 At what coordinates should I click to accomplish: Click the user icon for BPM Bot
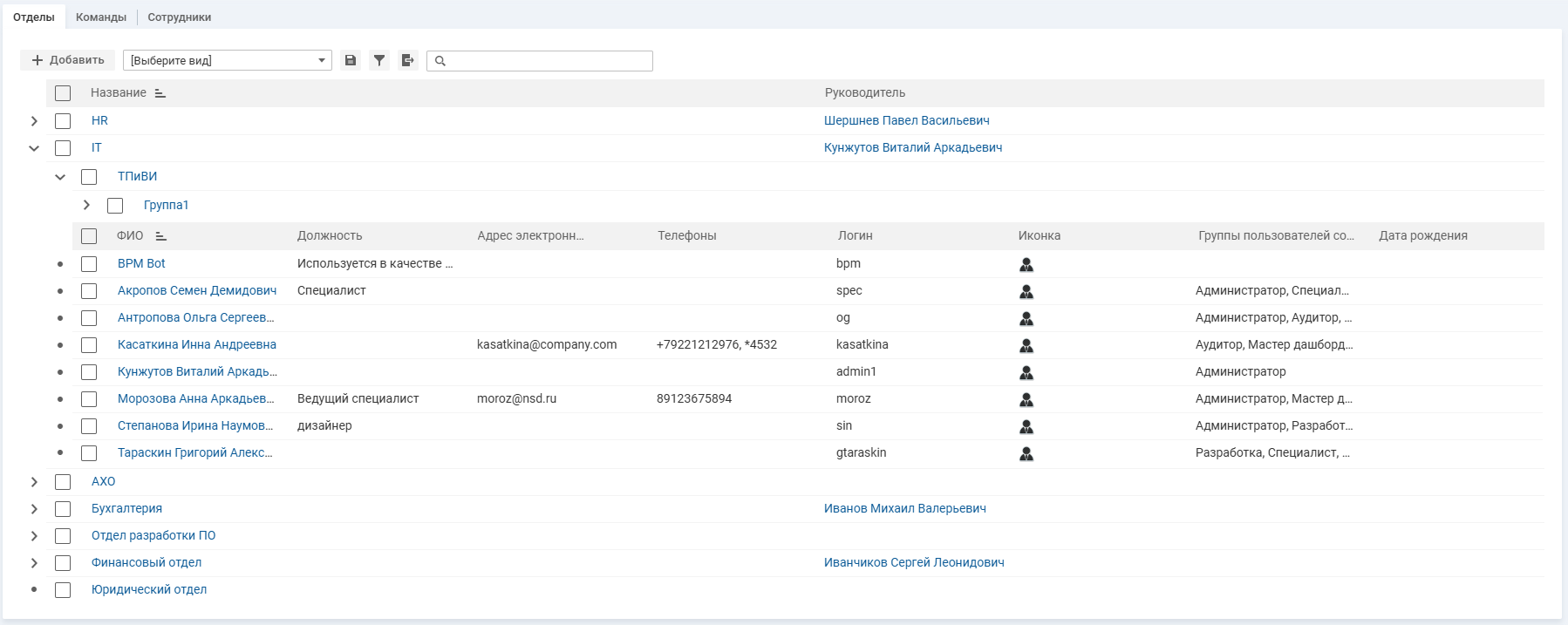coord(1026,265)
